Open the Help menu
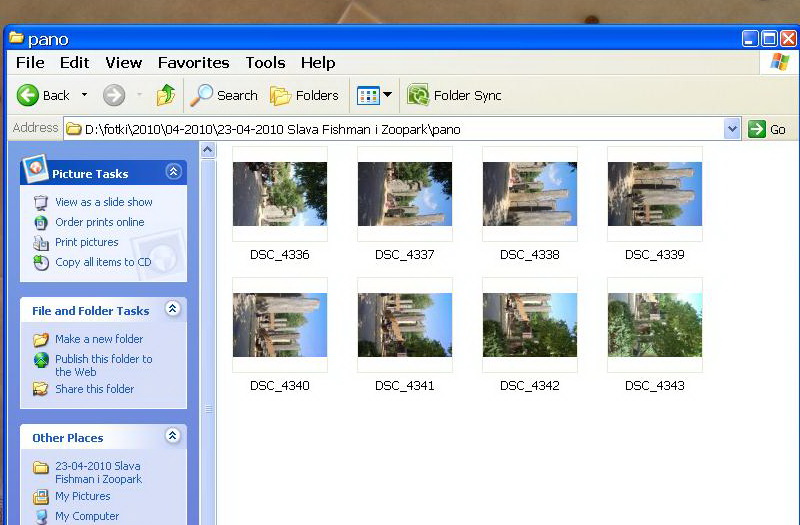 (x=318, y=63)
